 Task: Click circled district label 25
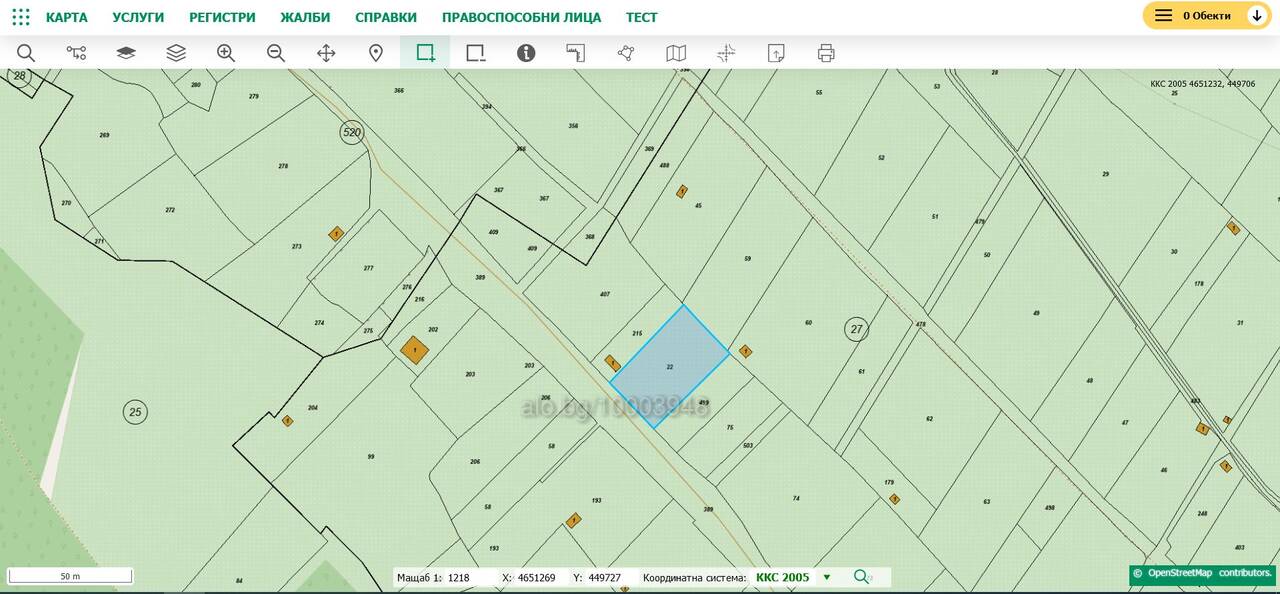pyautogui.click(x=135, y=411)
